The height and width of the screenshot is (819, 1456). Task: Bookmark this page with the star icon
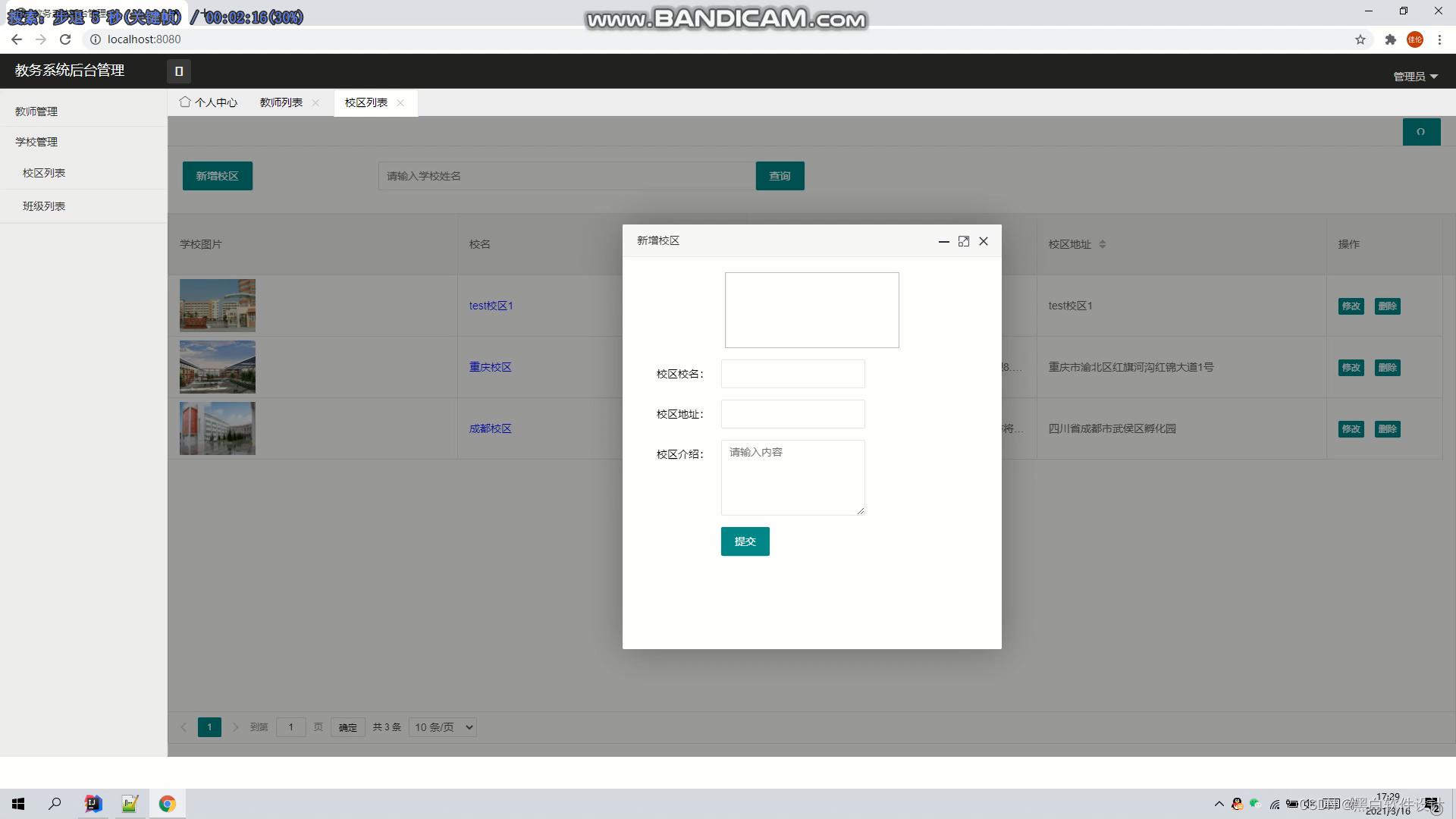[1360, 39]
